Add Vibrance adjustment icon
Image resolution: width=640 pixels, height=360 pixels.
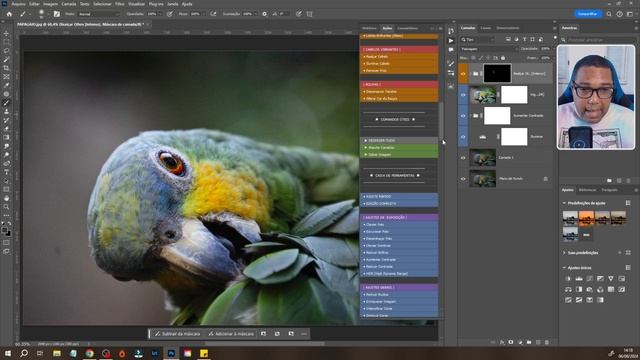(x=611, y=278)
